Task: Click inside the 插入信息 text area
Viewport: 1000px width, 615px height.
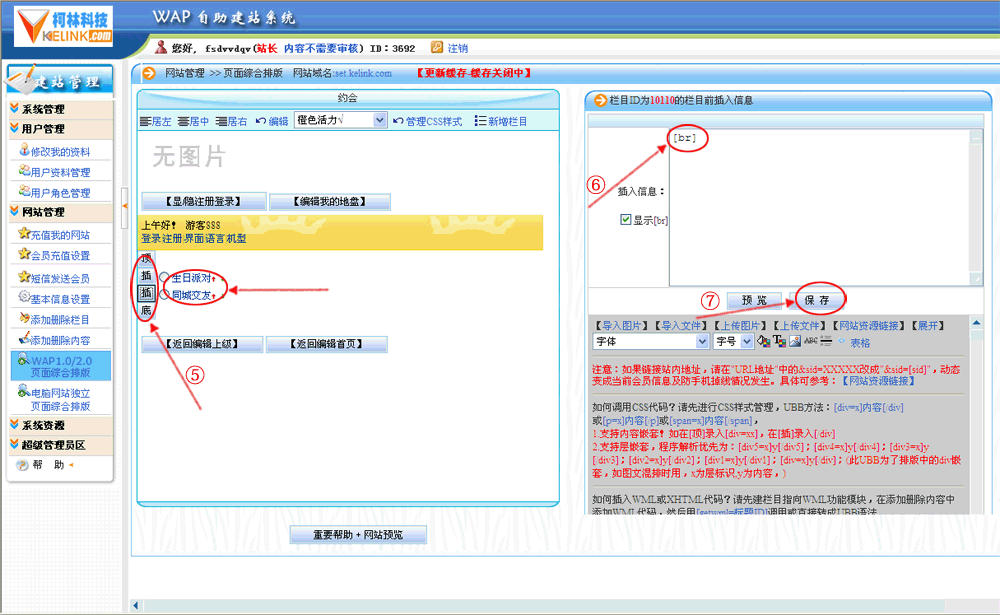Action: [820, 207]
